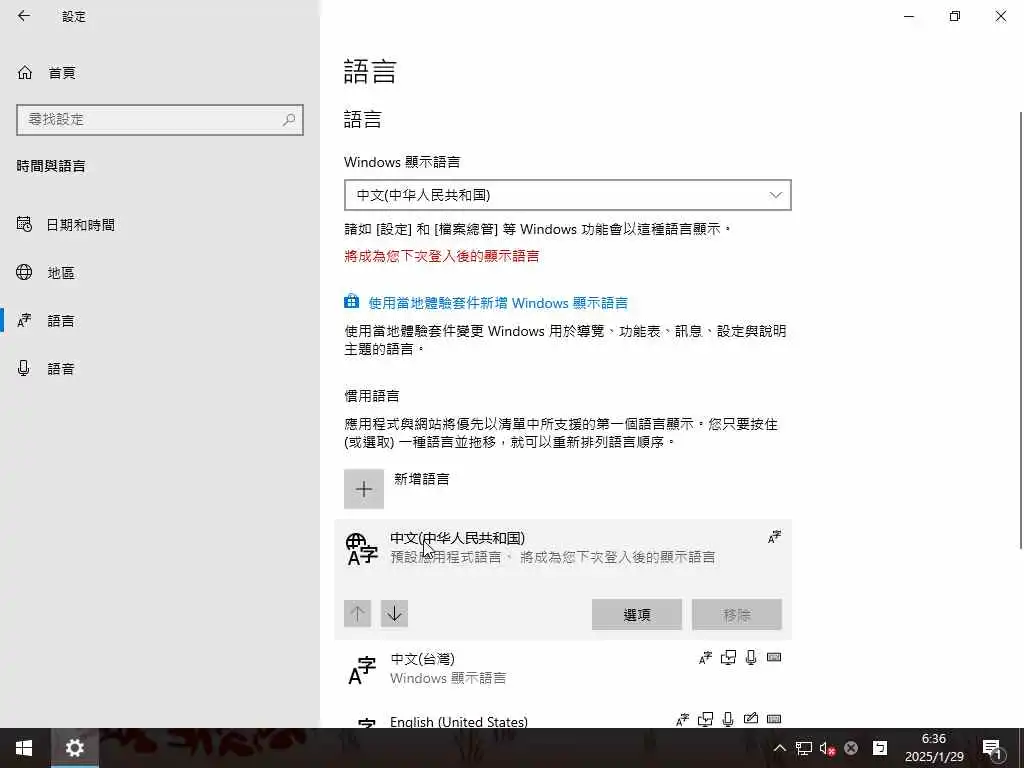
Task: Click the globe icon beside 地區
Action: coord(24,272)
